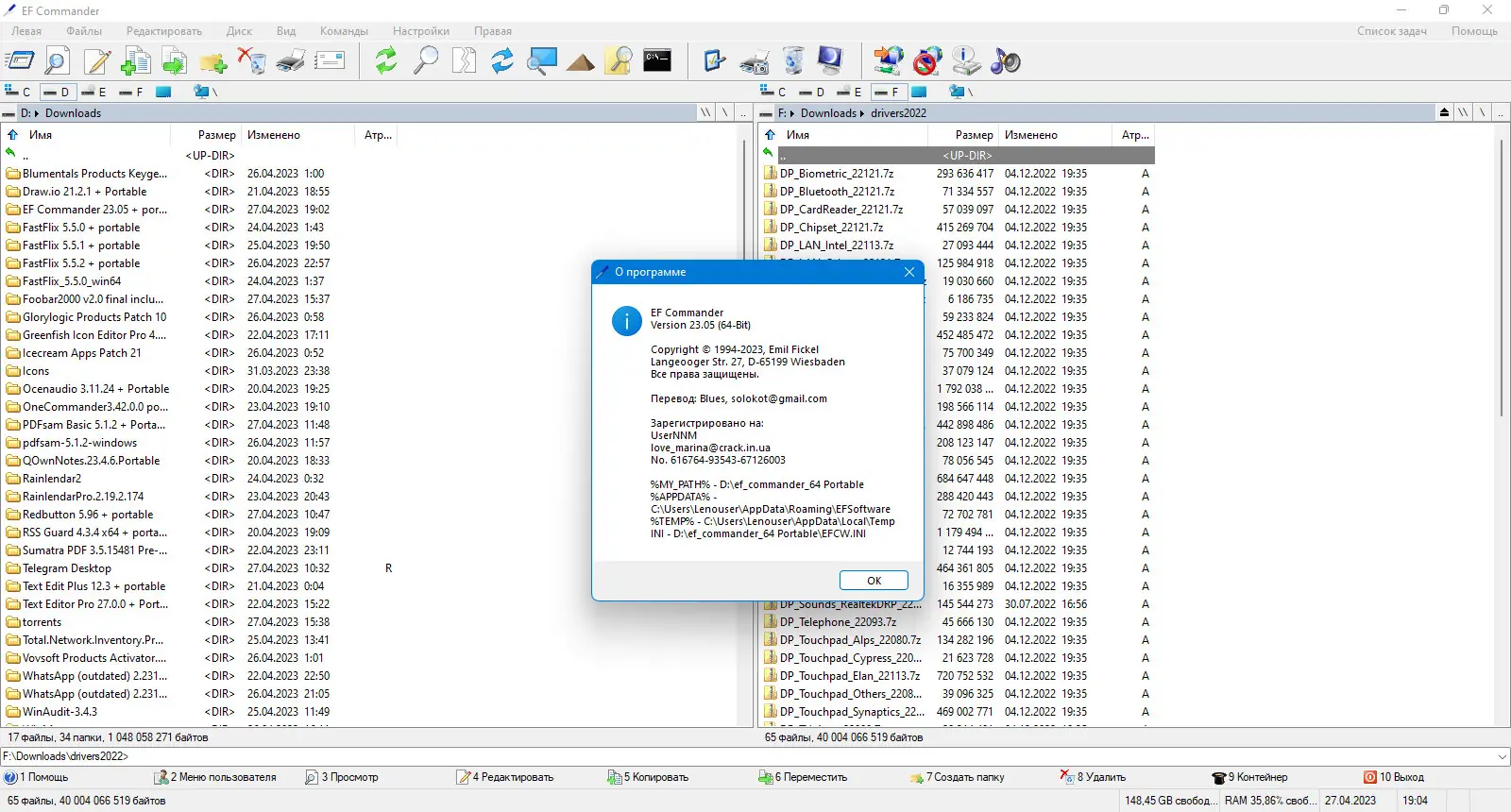
Task: Click the Move files toolbar icon (page with green arrow)
Action: tap(175, 61)
